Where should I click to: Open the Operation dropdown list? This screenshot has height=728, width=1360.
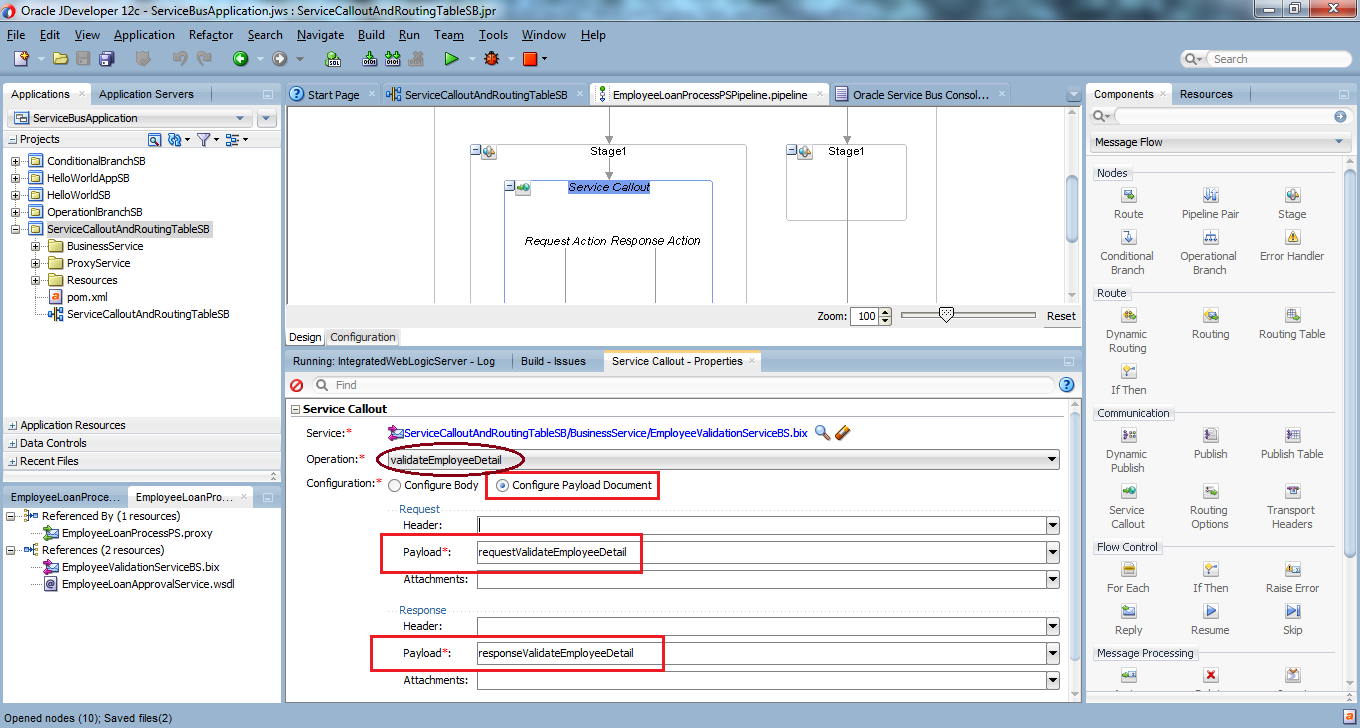tap(1050, 460)
